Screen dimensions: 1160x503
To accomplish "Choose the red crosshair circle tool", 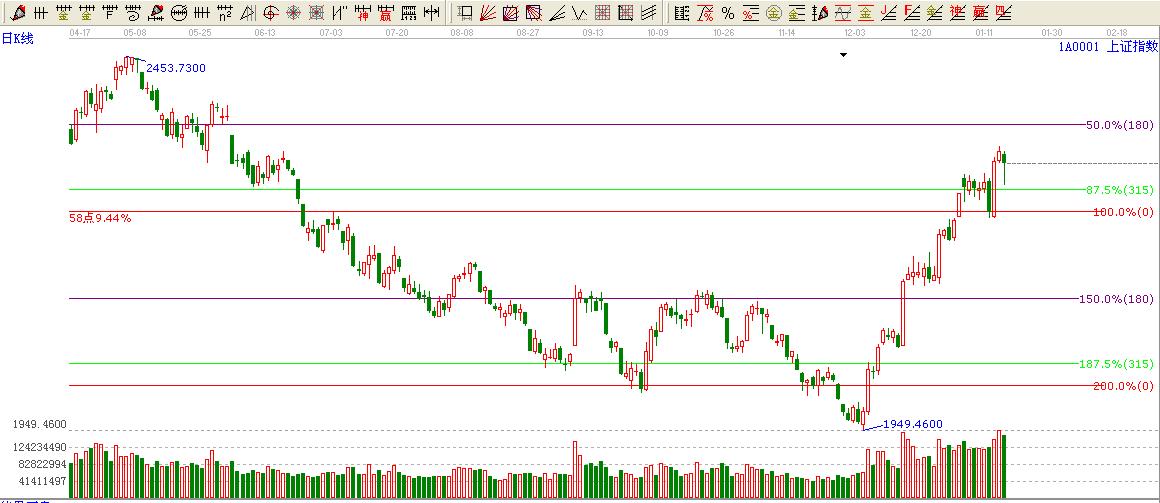I will (x=270, y=13).
